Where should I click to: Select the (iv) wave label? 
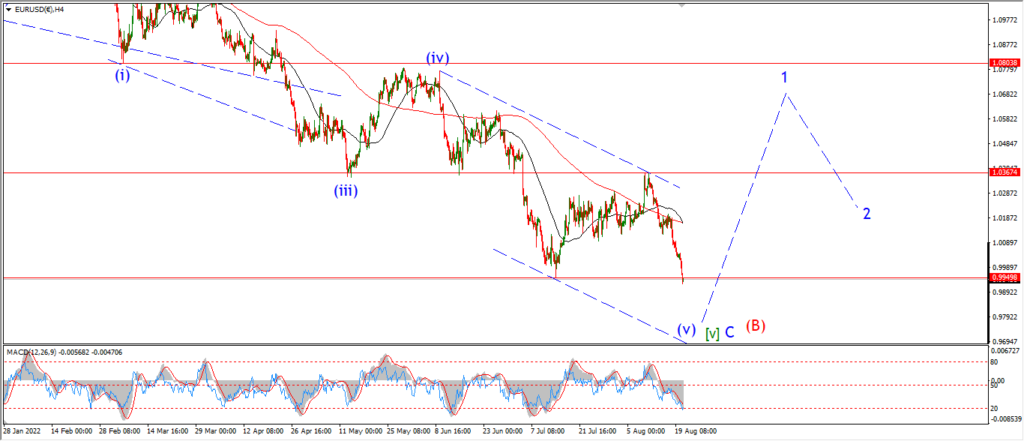click(438, 58)
